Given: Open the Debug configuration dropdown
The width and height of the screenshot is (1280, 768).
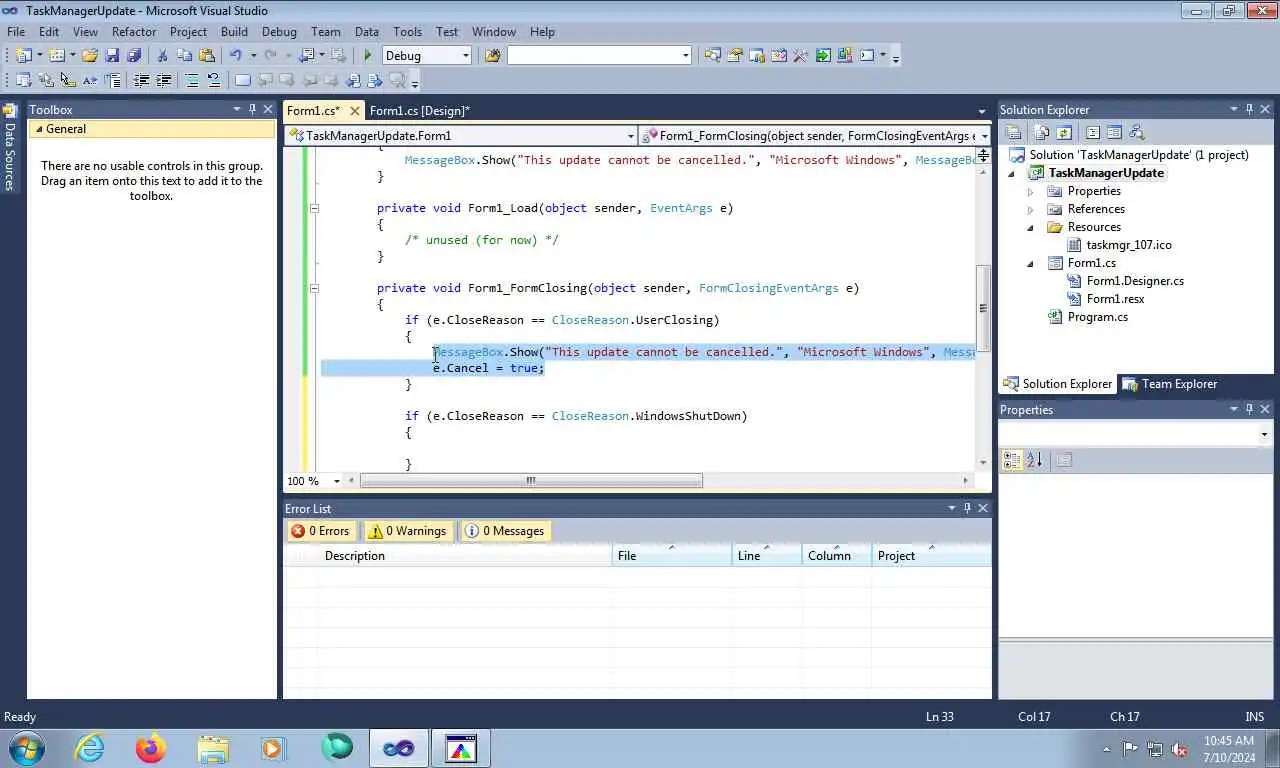Looking at the screenshot, I should (465, 56).
